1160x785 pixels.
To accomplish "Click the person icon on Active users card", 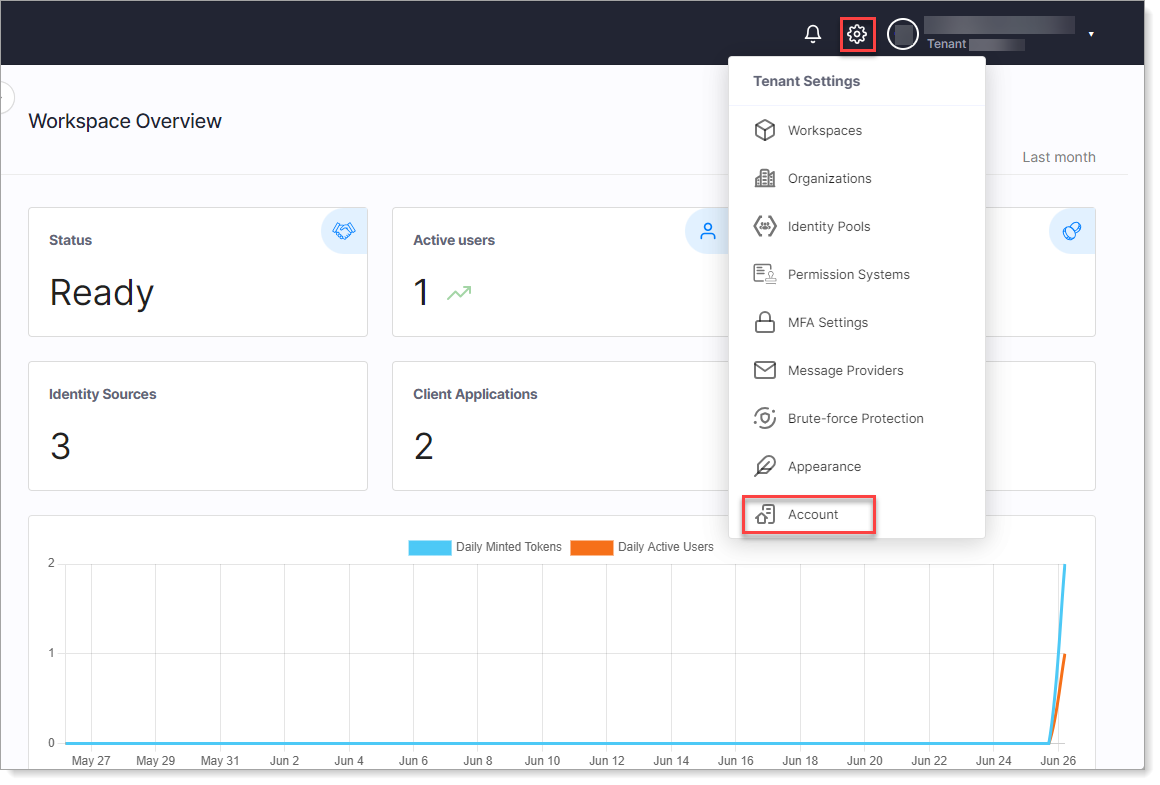I will pyautogui.click(x=708, y=231).
